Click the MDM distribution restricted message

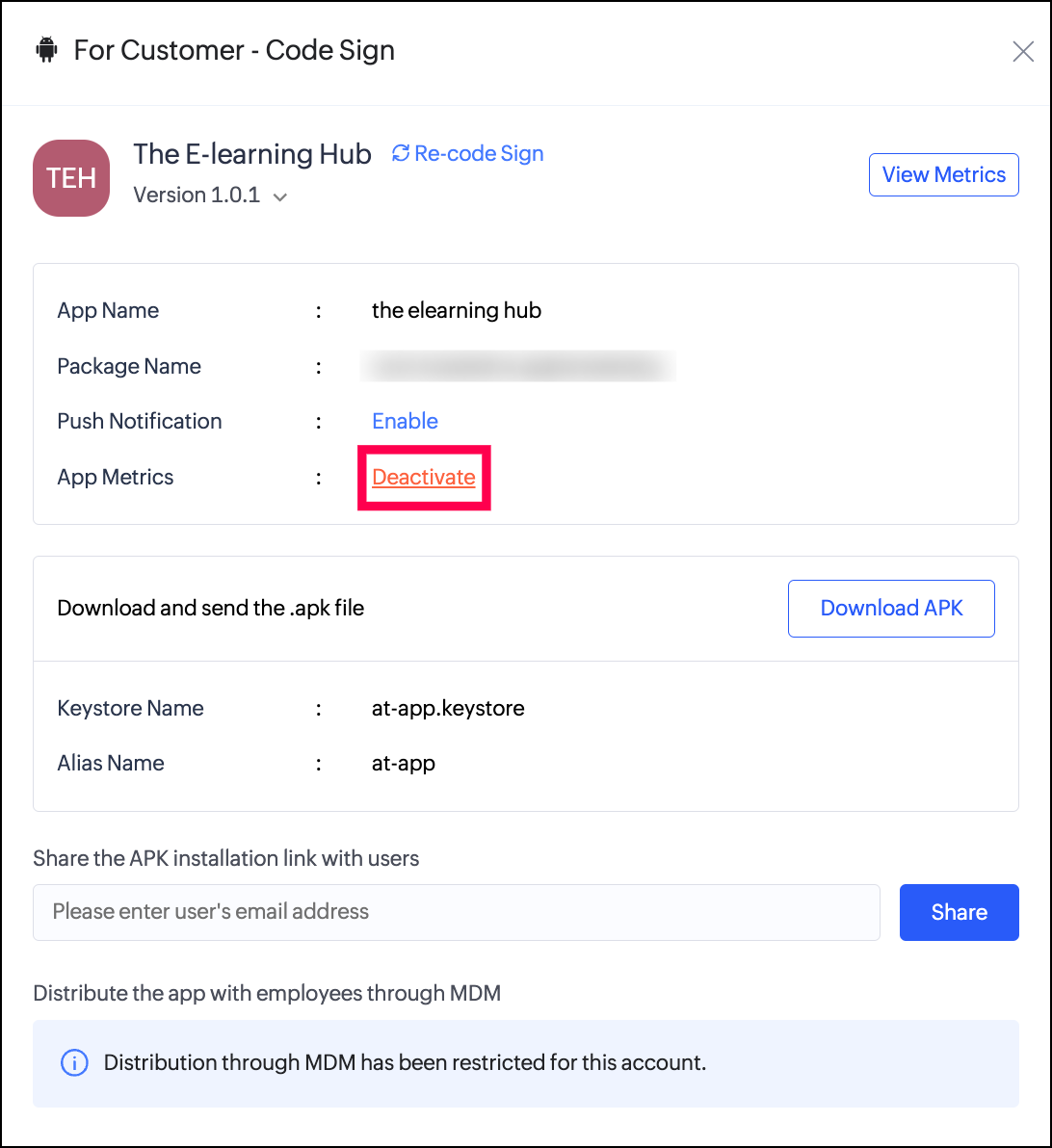coord(405,1063)
